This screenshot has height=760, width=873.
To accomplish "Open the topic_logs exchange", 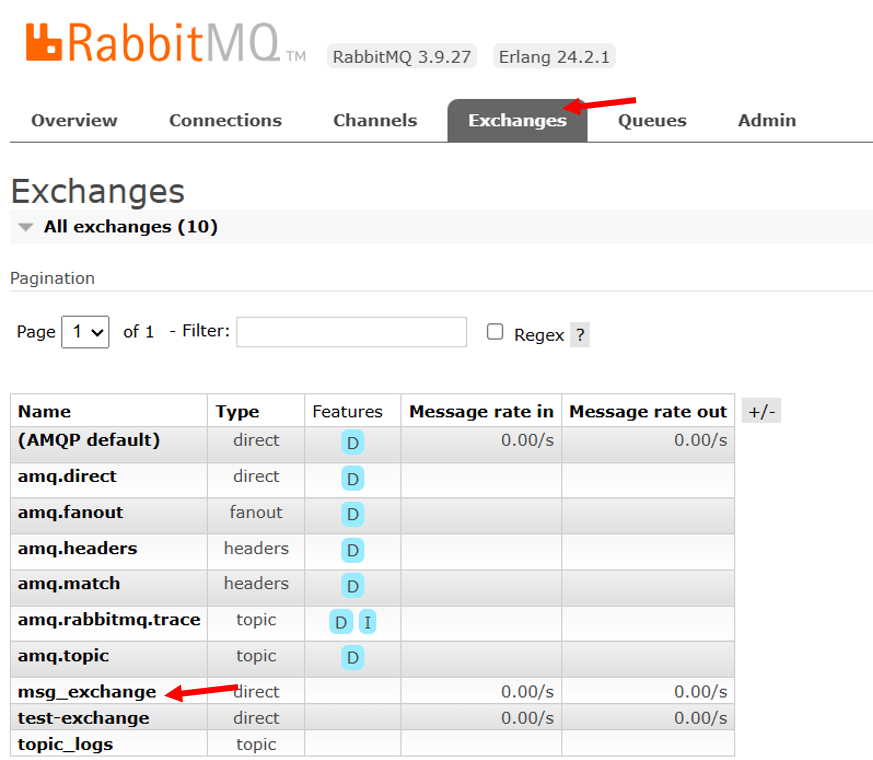I will [65, 744].
